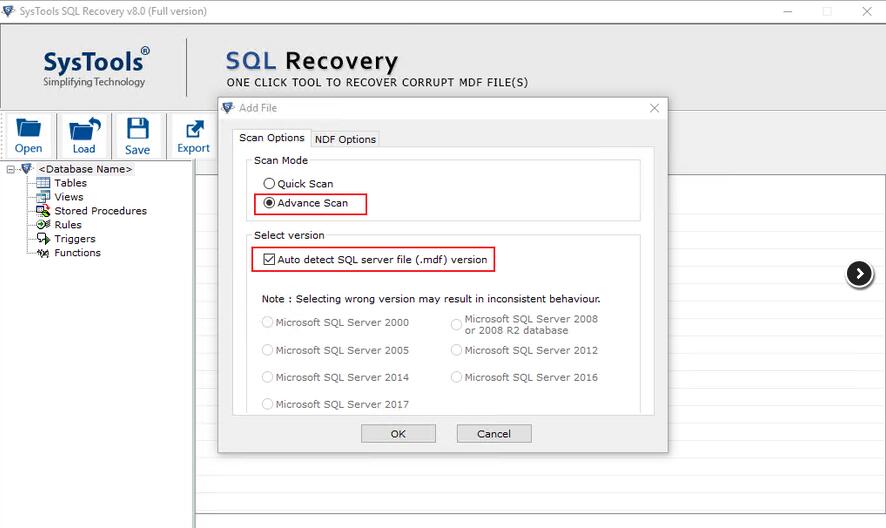Choose Microsoft SQL Server 2016 option
This screenshot has height=528, width=886.
tap(456, 376)
